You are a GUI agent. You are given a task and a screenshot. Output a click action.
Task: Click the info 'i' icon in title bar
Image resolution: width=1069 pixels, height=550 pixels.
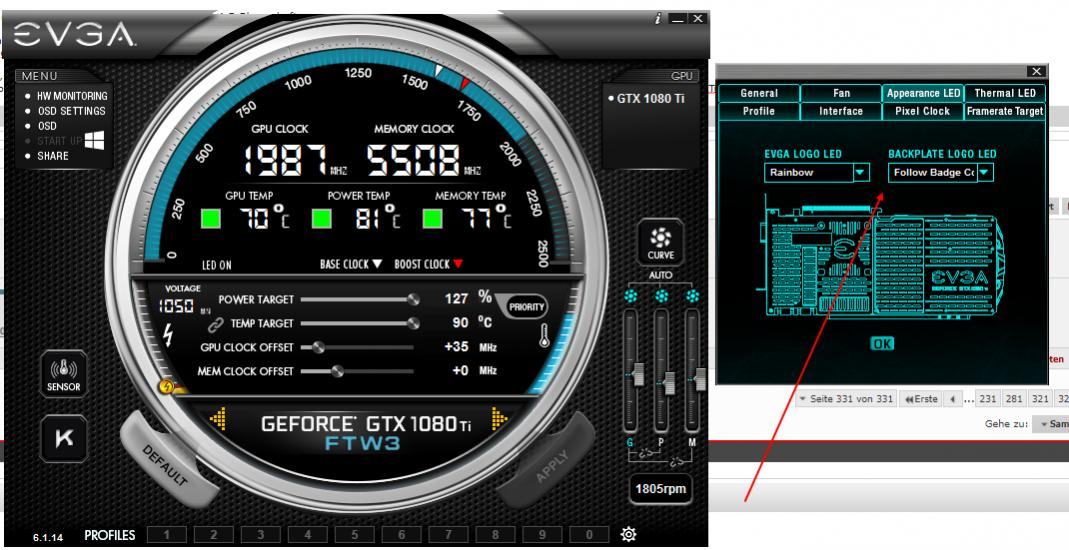tap(657, 19)
